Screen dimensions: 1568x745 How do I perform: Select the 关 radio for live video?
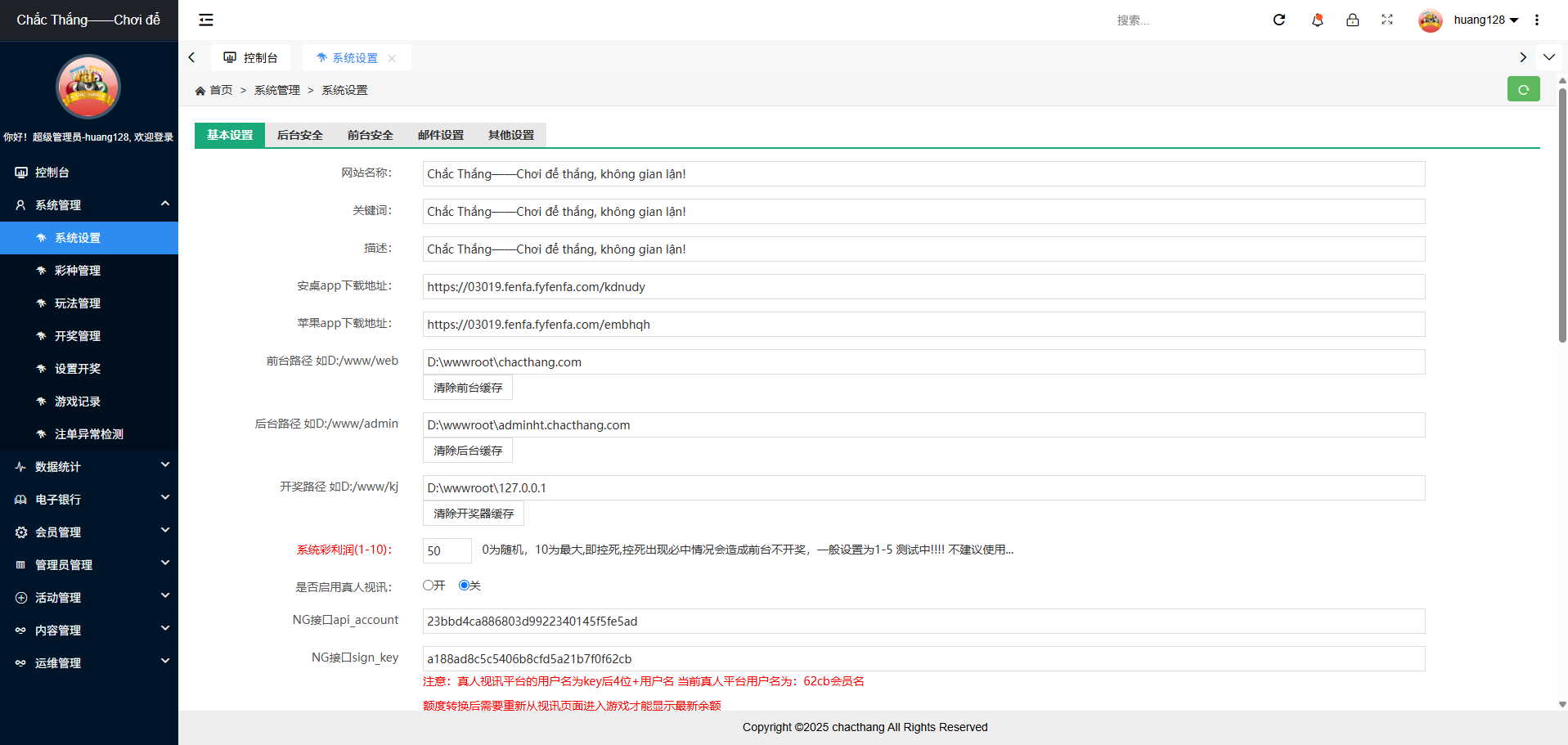click(x=464, y=586)
